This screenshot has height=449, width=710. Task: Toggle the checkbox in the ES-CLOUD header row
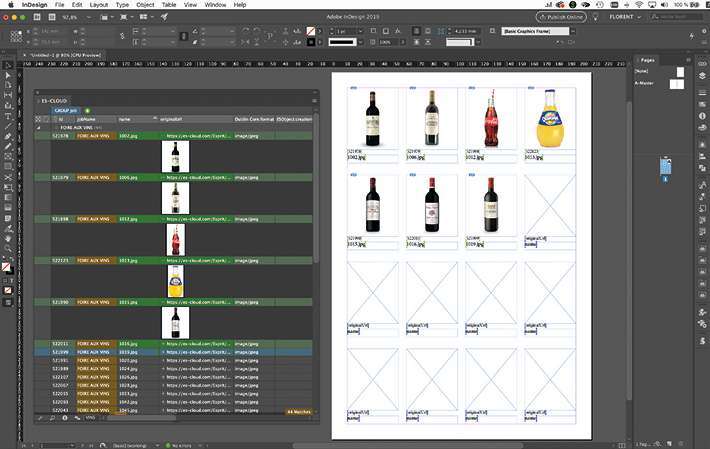click(x=40, y=119)
